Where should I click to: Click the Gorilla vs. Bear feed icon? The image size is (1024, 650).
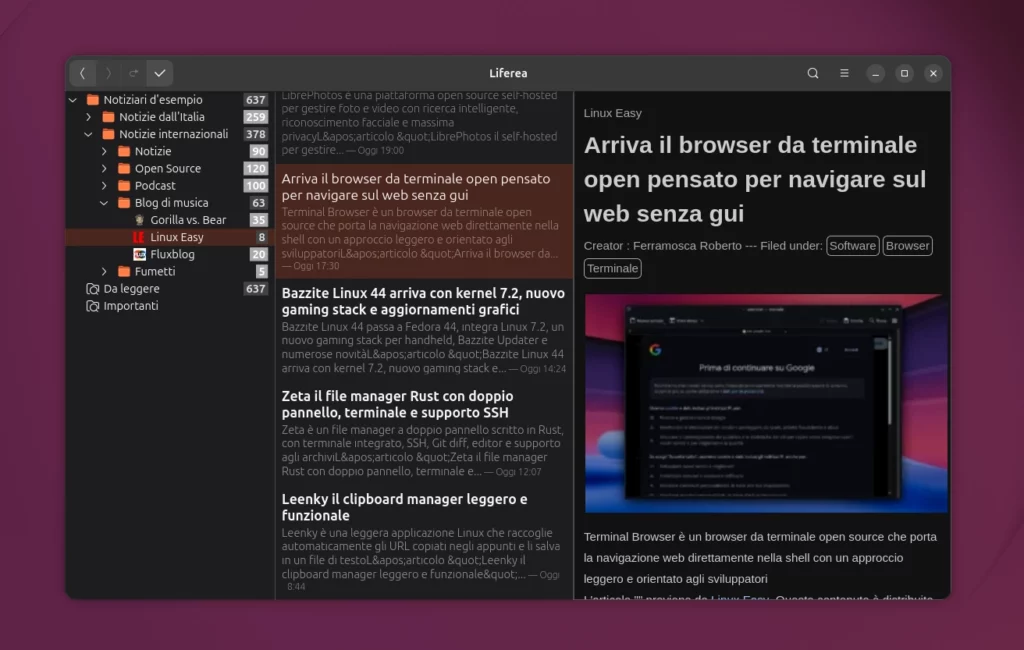(139, 220)
